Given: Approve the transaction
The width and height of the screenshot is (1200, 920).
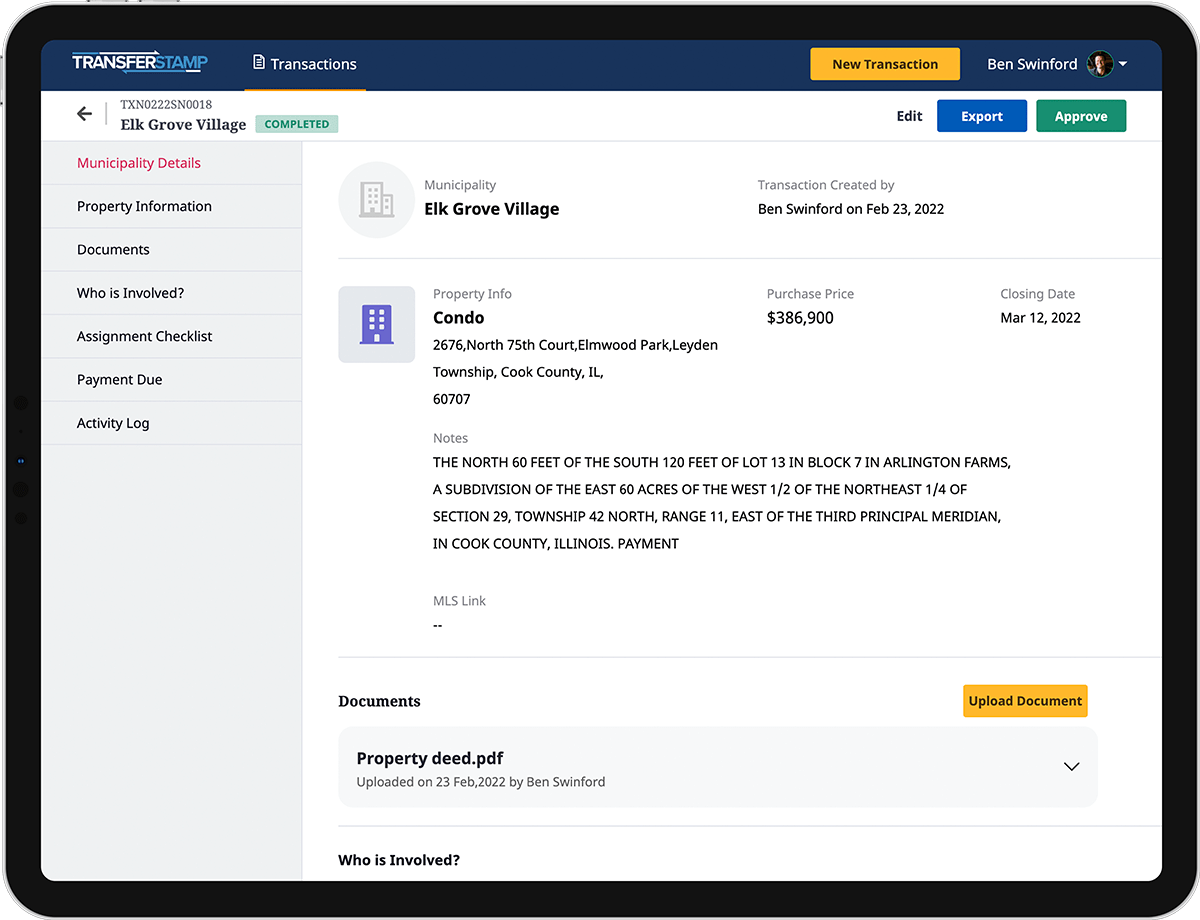Looking at the screenshot, I should 1081,116.
